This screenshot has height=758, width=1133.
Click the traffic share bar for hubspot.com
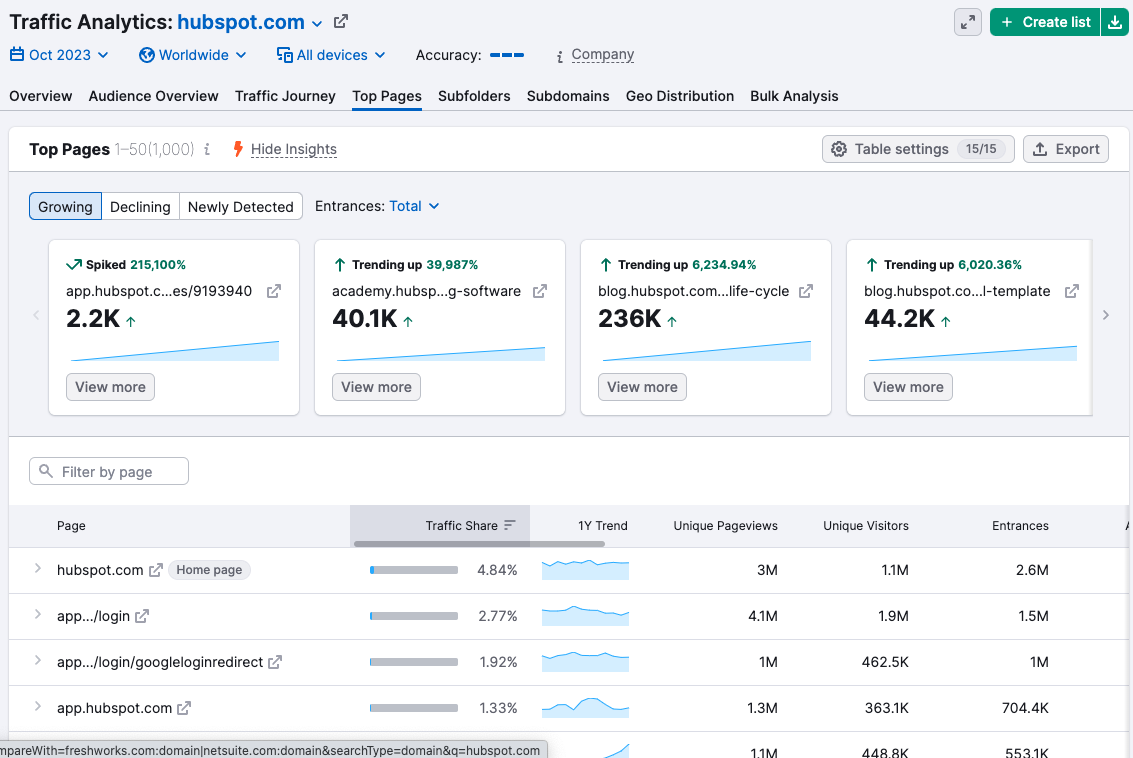click(x=414, y=570)
